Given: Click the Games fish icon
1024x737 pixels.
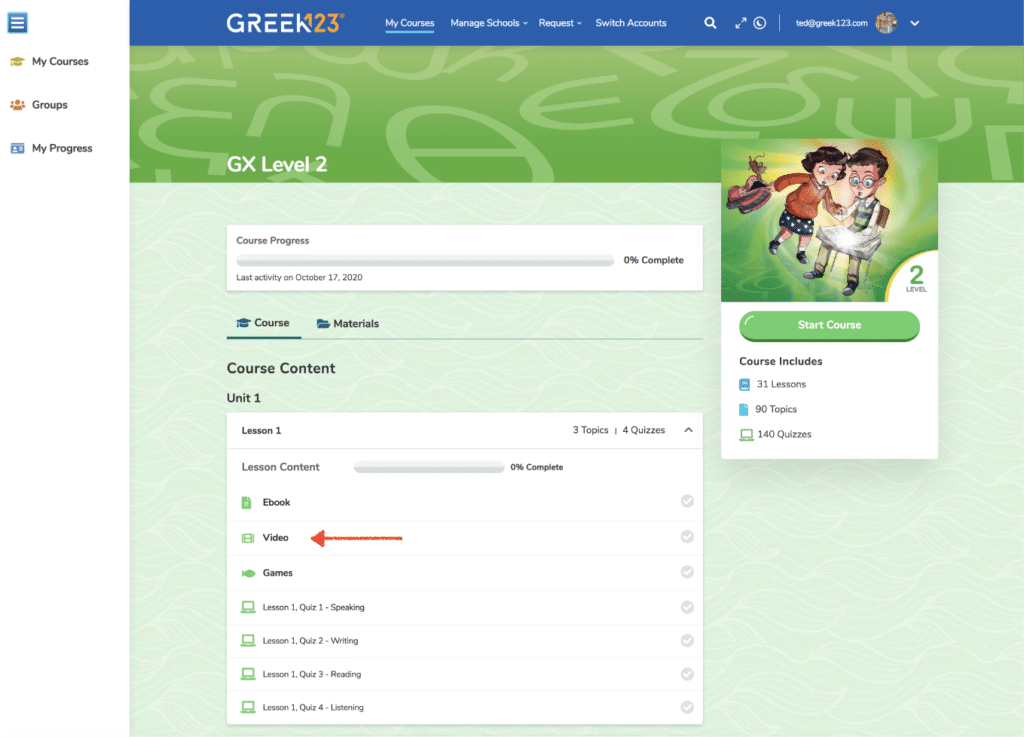Looking at the screenshot, I should click(x=248, y=573).
